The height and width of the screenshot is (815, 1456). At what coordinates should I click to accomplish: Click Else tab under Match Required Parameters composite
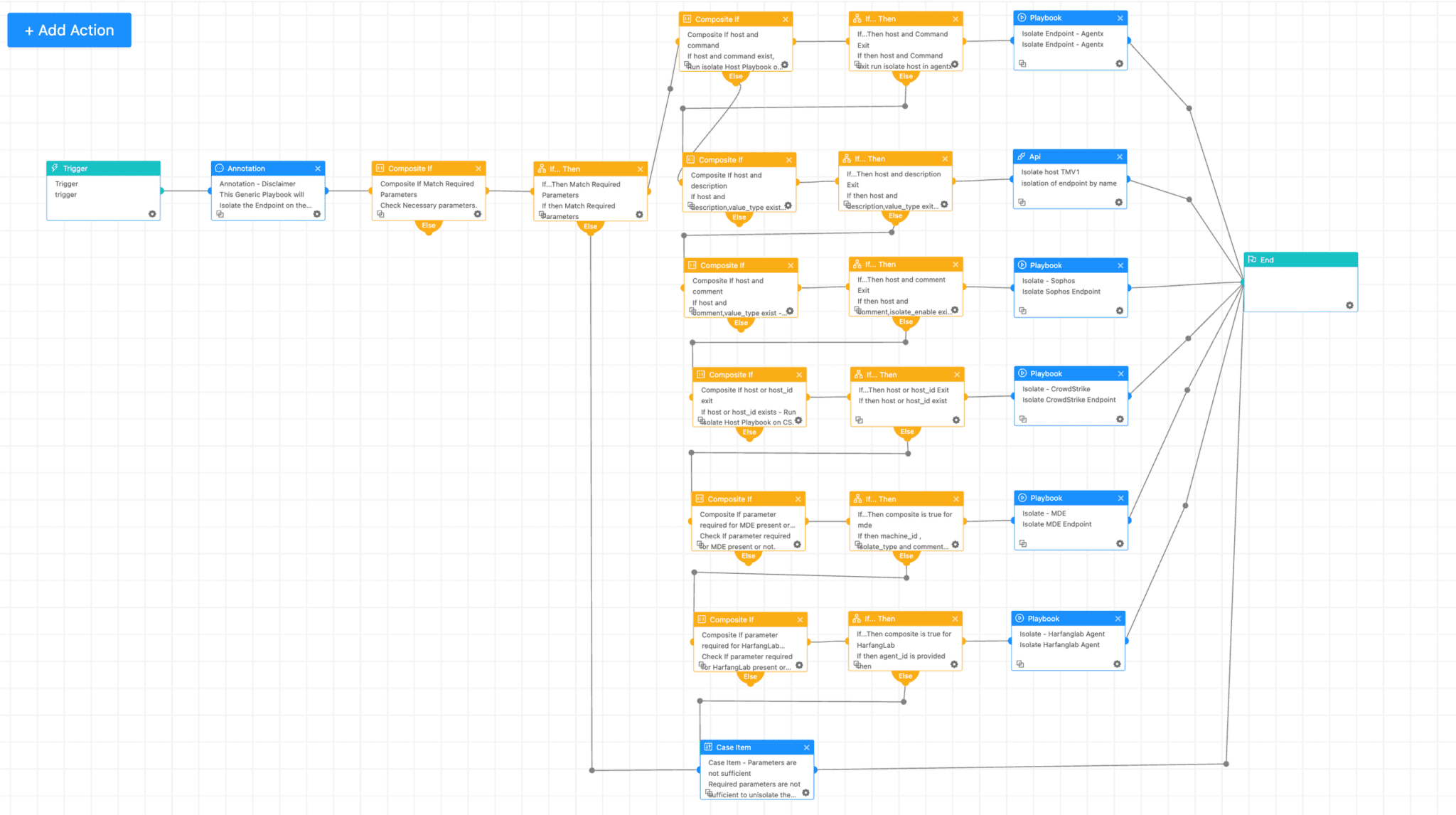tap(429, 225)
